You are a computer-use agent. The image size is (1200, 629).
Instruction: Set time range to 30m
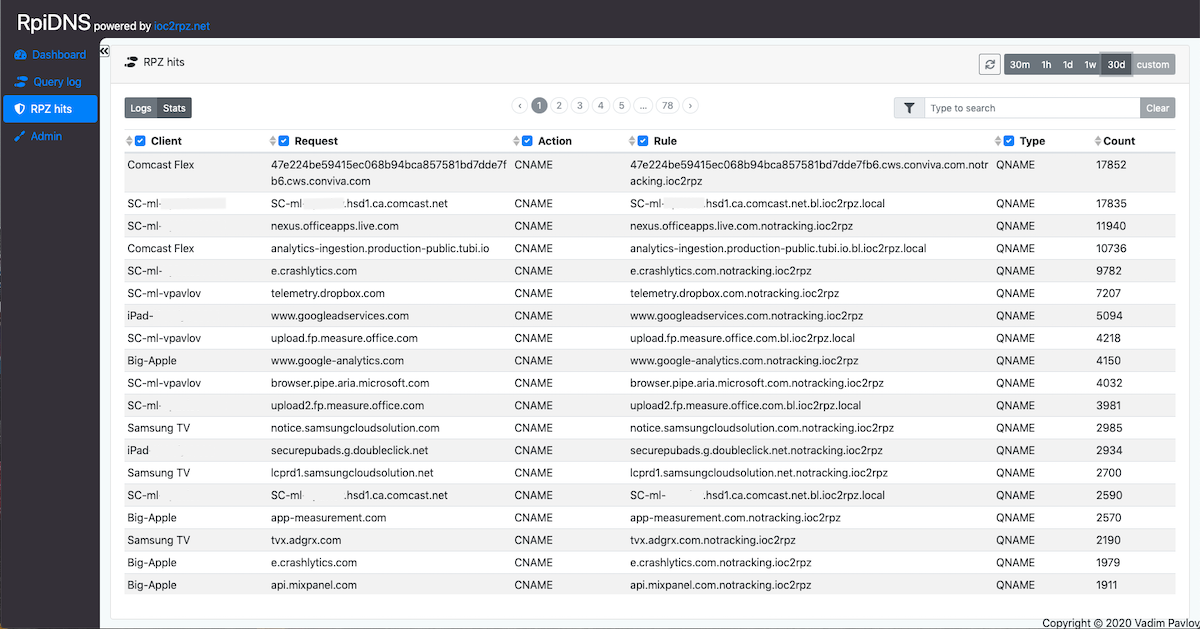point(1020,64)
